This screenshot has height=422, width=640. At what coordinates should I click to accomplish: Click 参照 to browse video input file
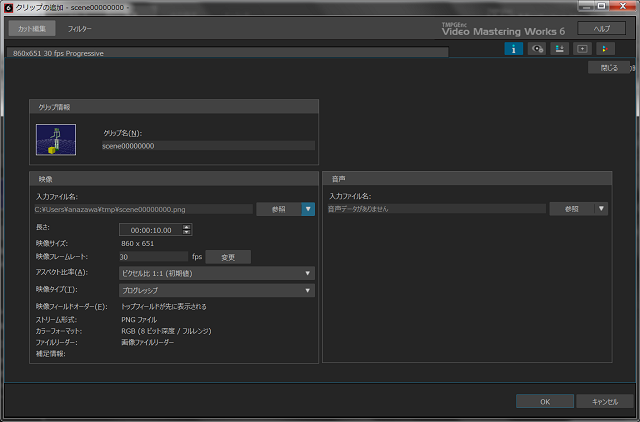tap(278, 209)
